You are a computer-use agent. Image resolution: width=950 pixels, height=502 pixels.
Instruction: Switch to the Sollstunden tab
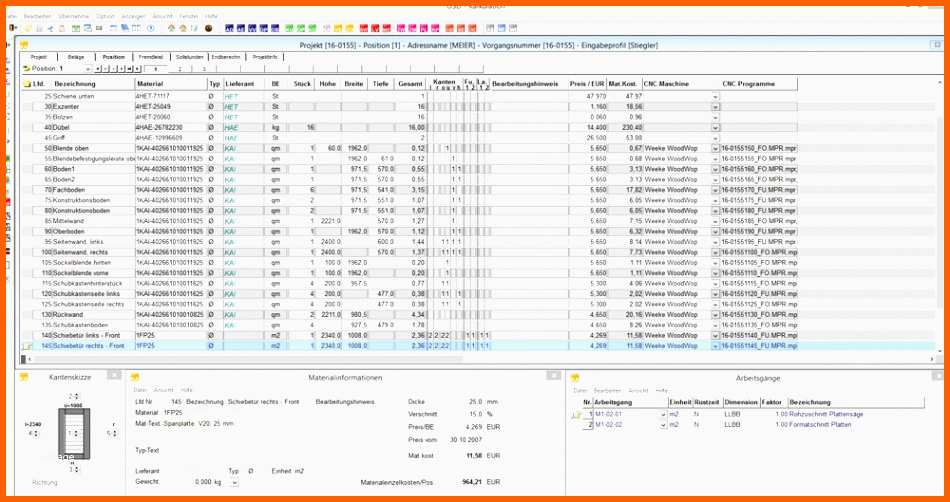[x=190, y=56]
